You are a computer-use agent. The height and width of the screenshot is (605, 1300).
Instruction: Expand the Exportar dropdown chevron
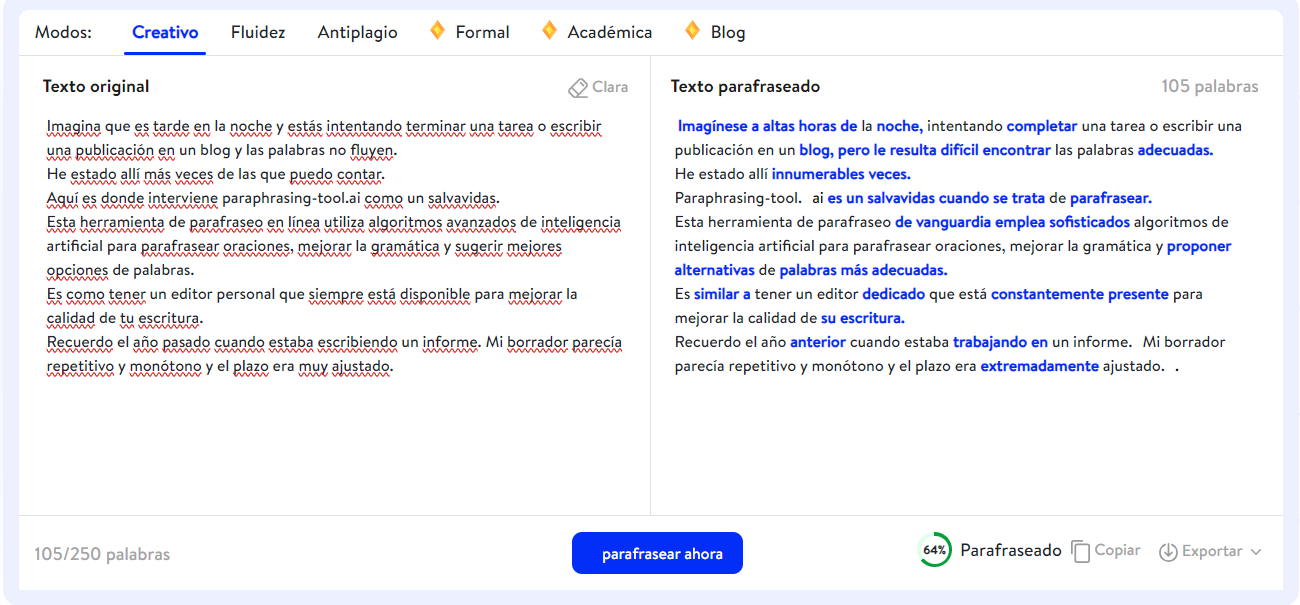[1256, 552]
